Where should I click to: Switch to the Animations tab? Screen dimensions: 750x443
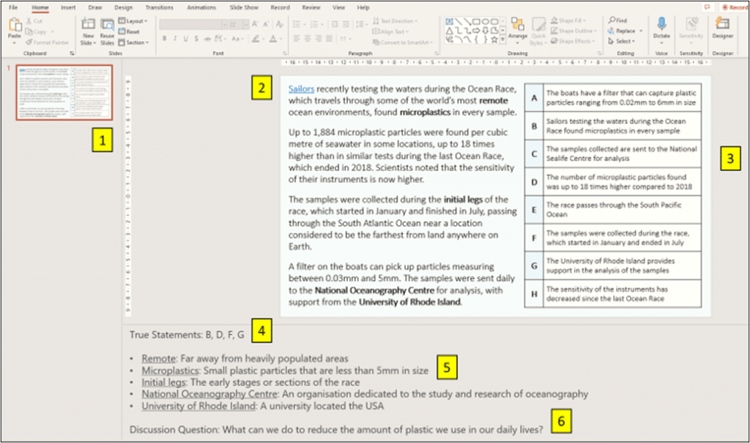pyautogui.click(x=201, y=7)
